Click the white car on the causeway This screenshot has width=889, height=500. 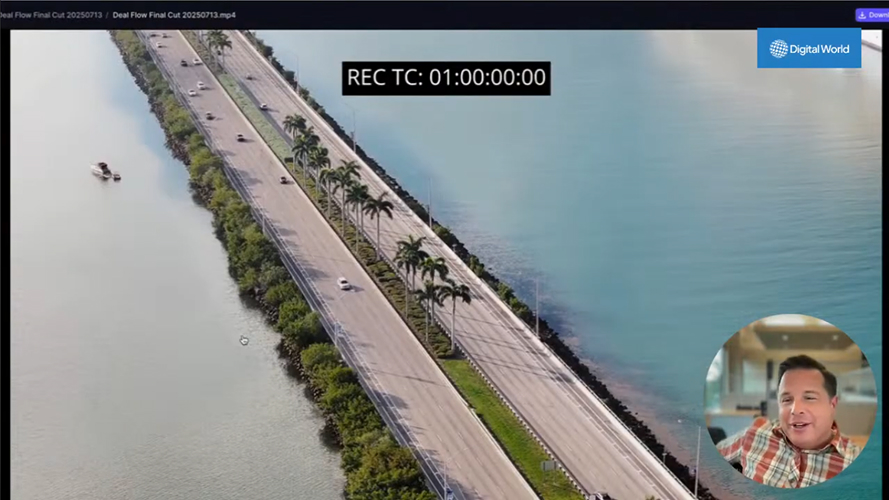(343, 283)
